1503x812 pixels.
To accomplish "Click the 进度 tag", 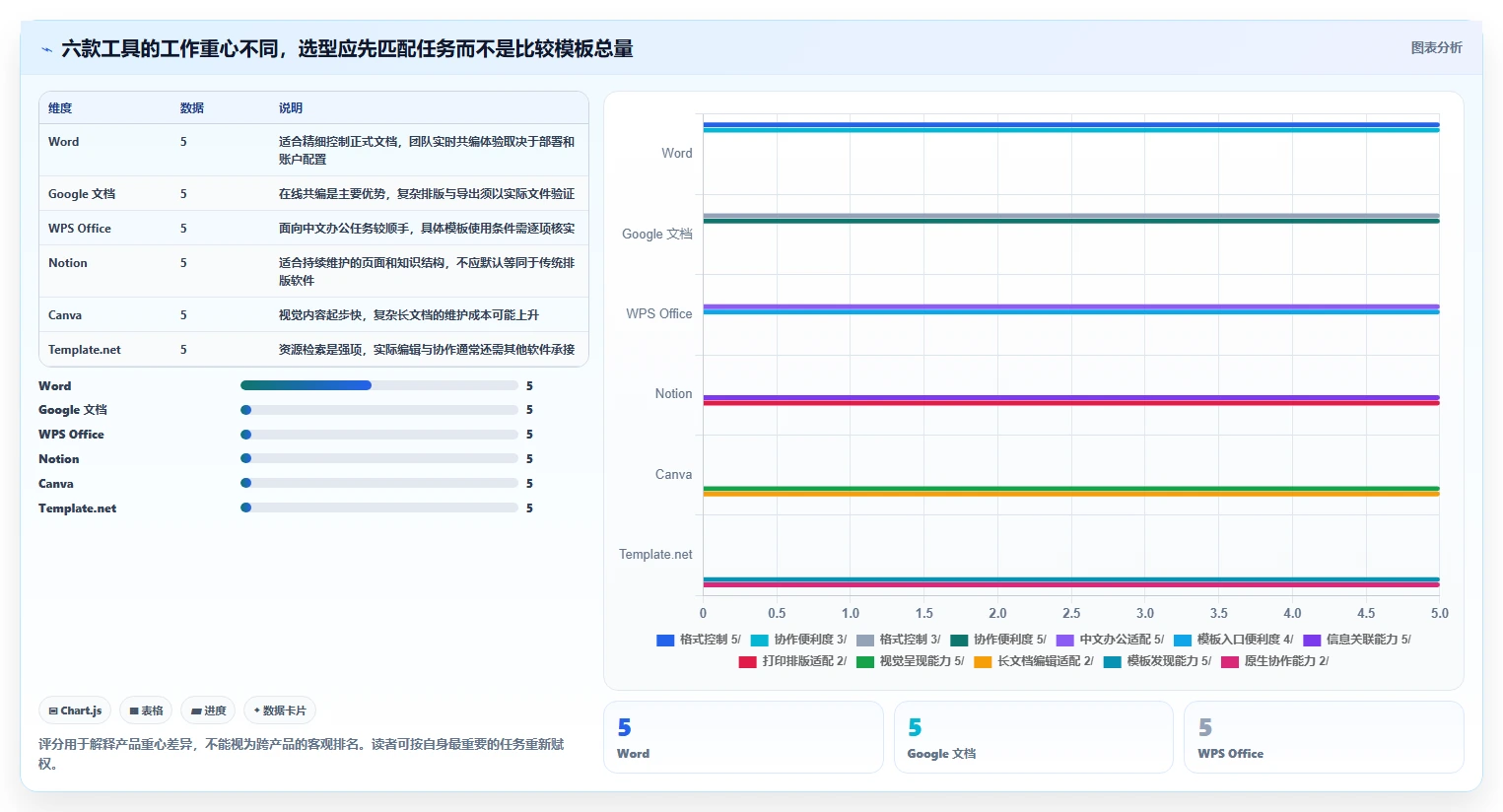I will click(208, 710).
